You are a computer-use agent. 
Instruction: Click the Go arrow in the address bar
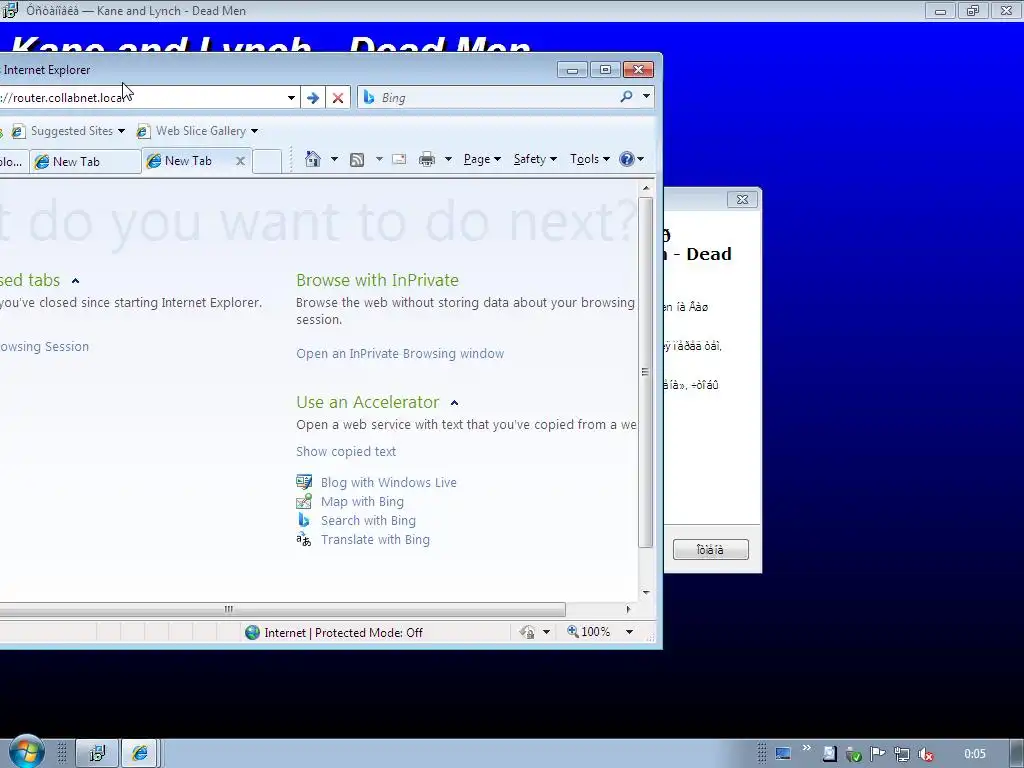tap(313, 98)
